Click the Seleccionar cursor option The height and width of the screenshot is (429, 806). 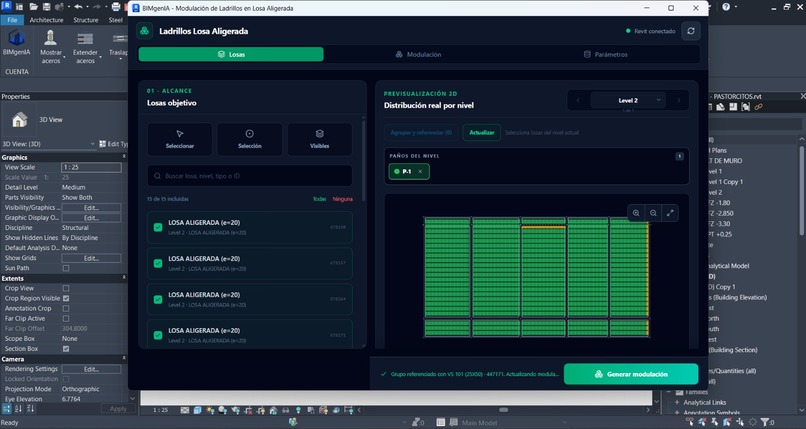pos(180,139)
